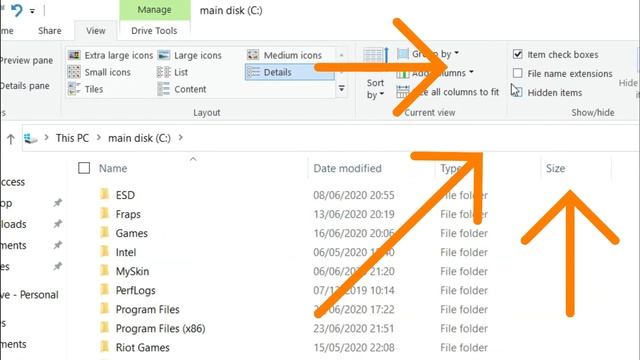Click the Up arrow navigation button
This screenshot has height=360, width=640.
11,139
